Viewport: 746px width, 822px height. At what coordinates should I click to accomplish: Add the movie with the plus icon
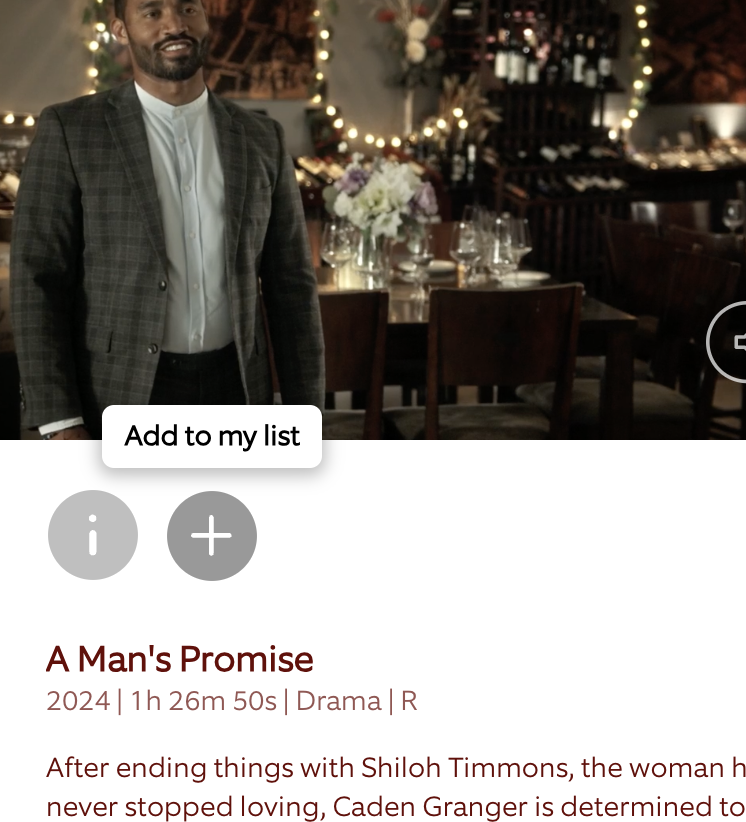click(x=212, y=535)
